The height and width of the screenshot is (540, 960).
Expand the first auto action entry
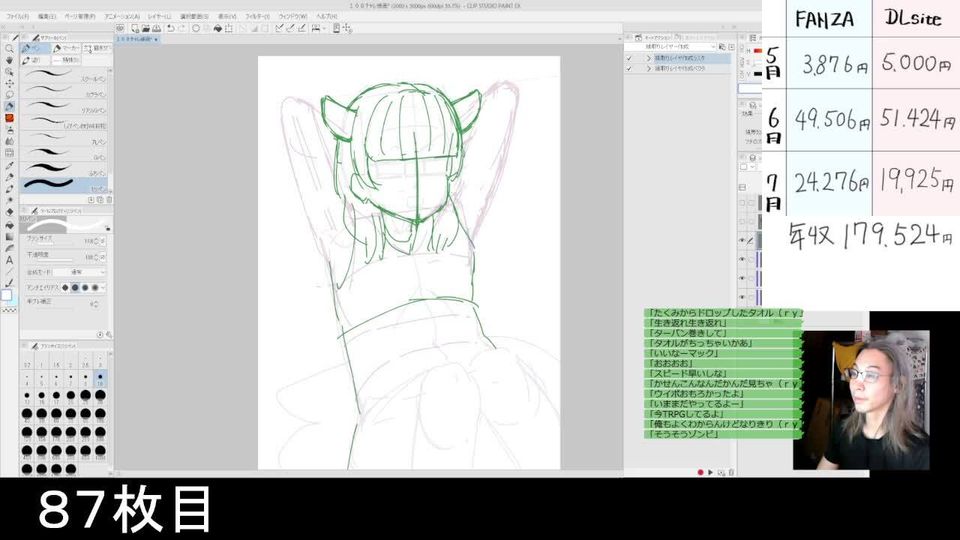click(x=648, y=58)
